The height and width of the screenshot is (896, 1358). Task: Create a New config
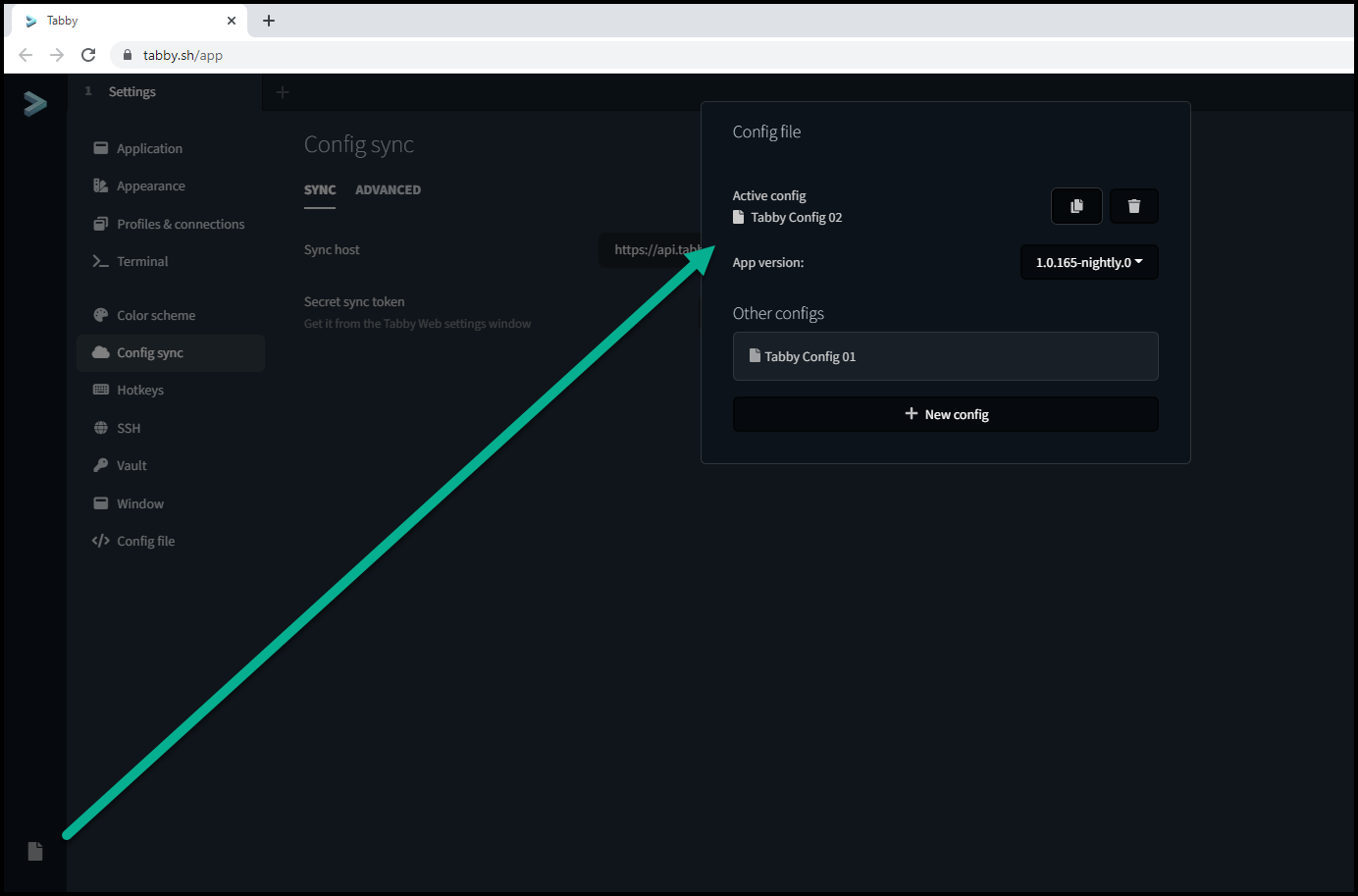(x=945, y=414)
